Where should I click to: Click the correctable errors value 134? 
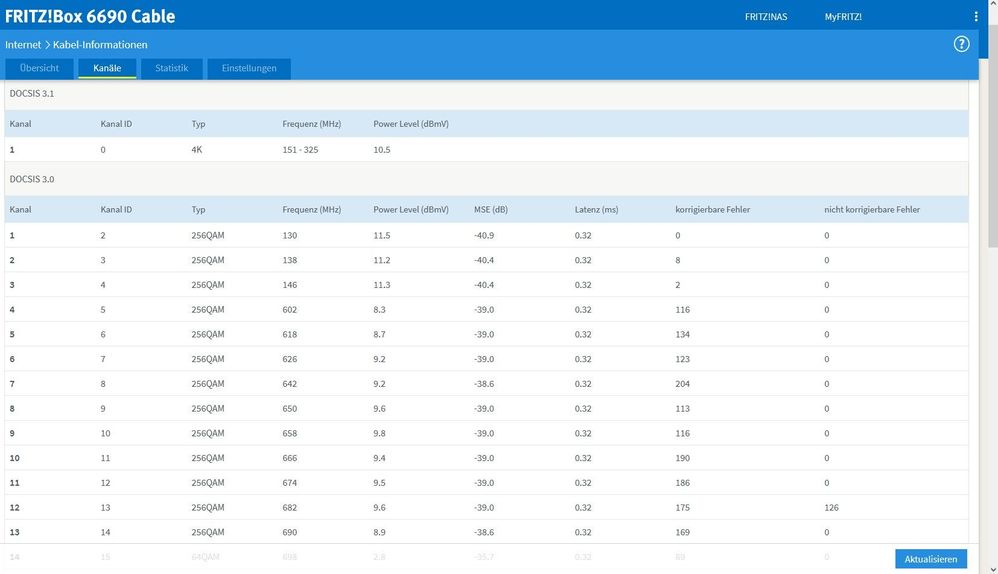(x=682, y=334)
